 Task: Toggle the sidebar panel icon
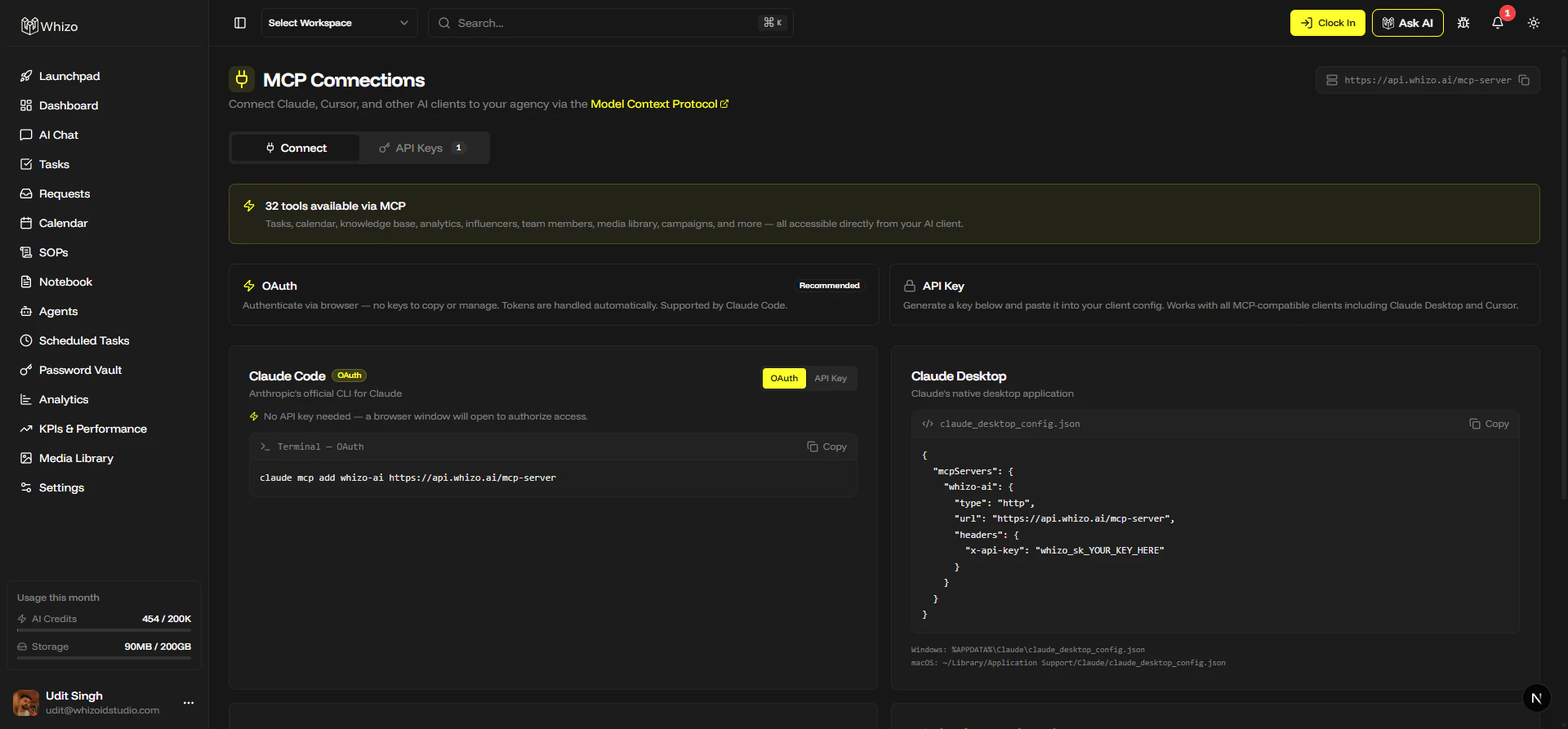(240, 23)
